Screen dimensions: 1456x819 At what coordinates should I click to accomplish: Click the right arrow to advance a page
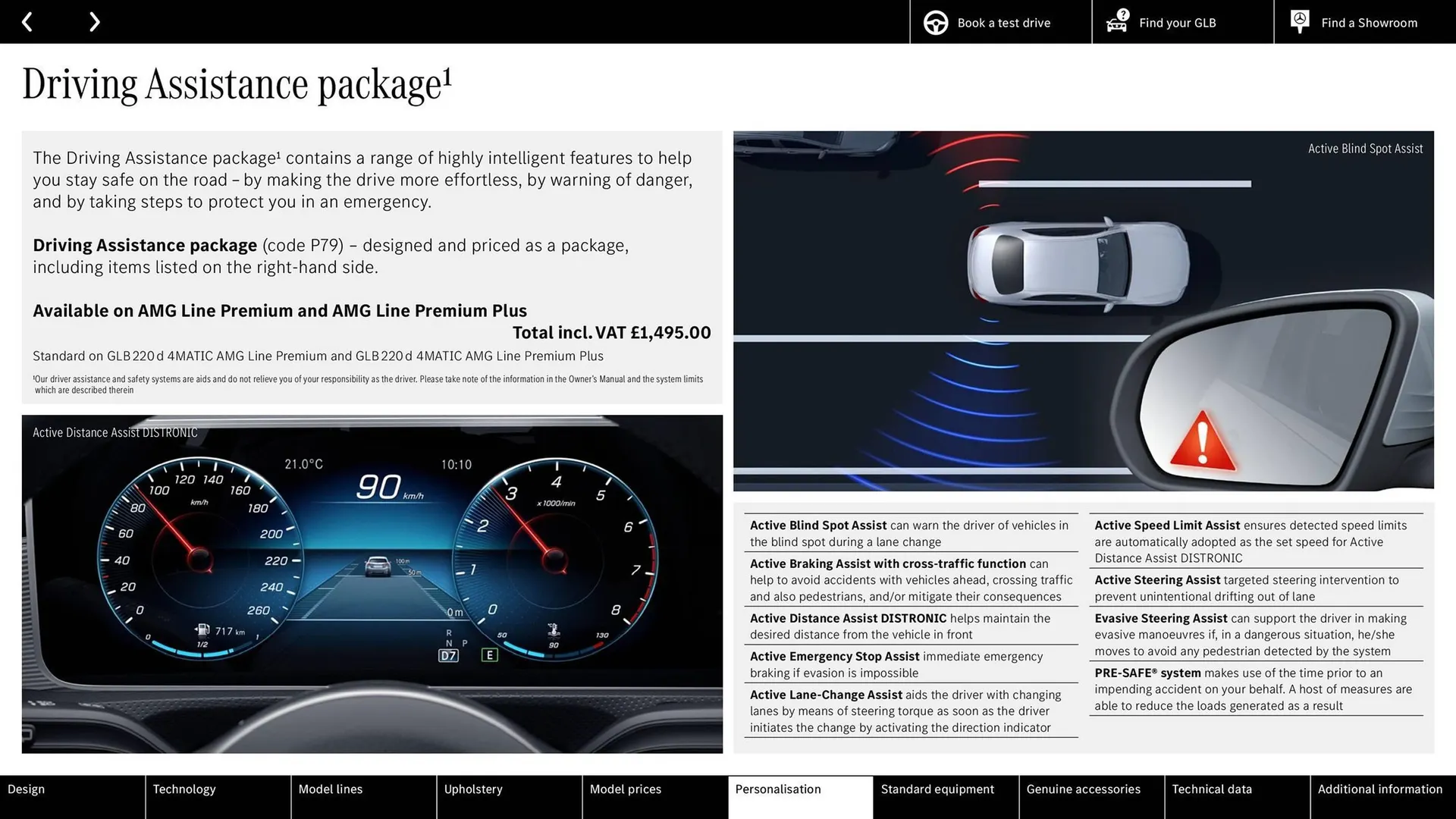click(94, 21)
